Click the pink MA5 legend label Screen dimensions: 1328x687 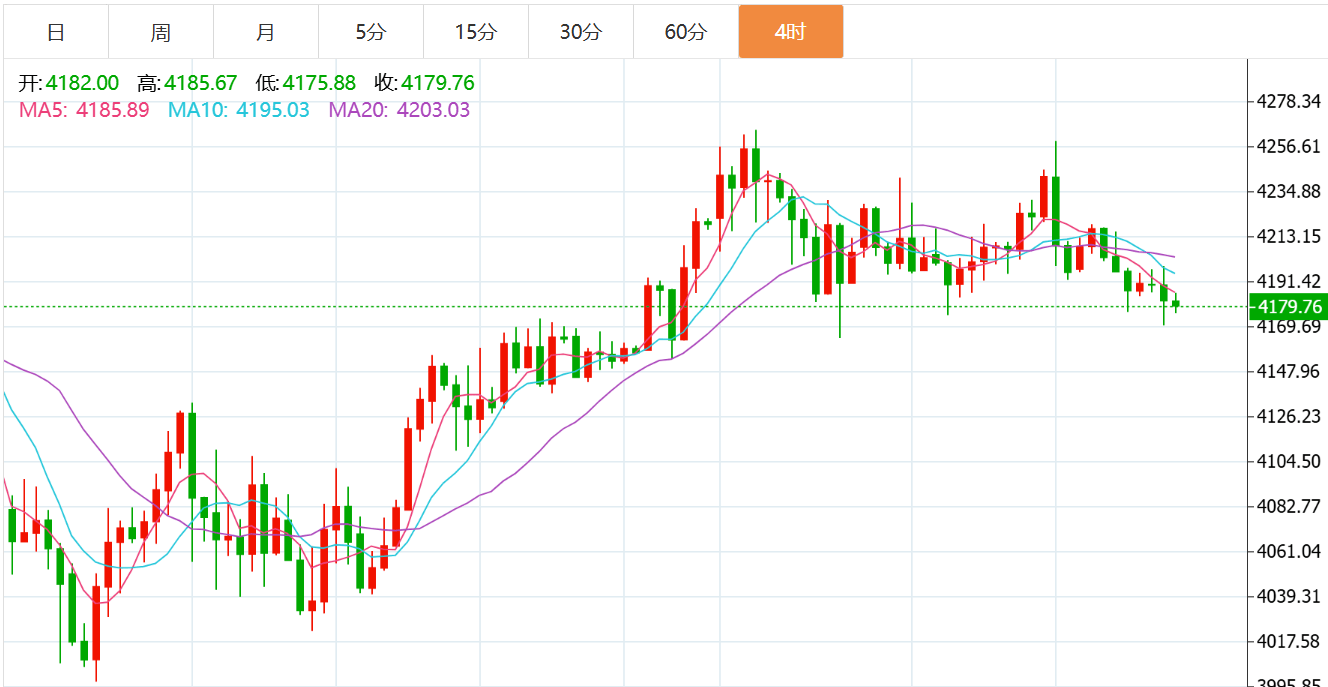point(84,110)
